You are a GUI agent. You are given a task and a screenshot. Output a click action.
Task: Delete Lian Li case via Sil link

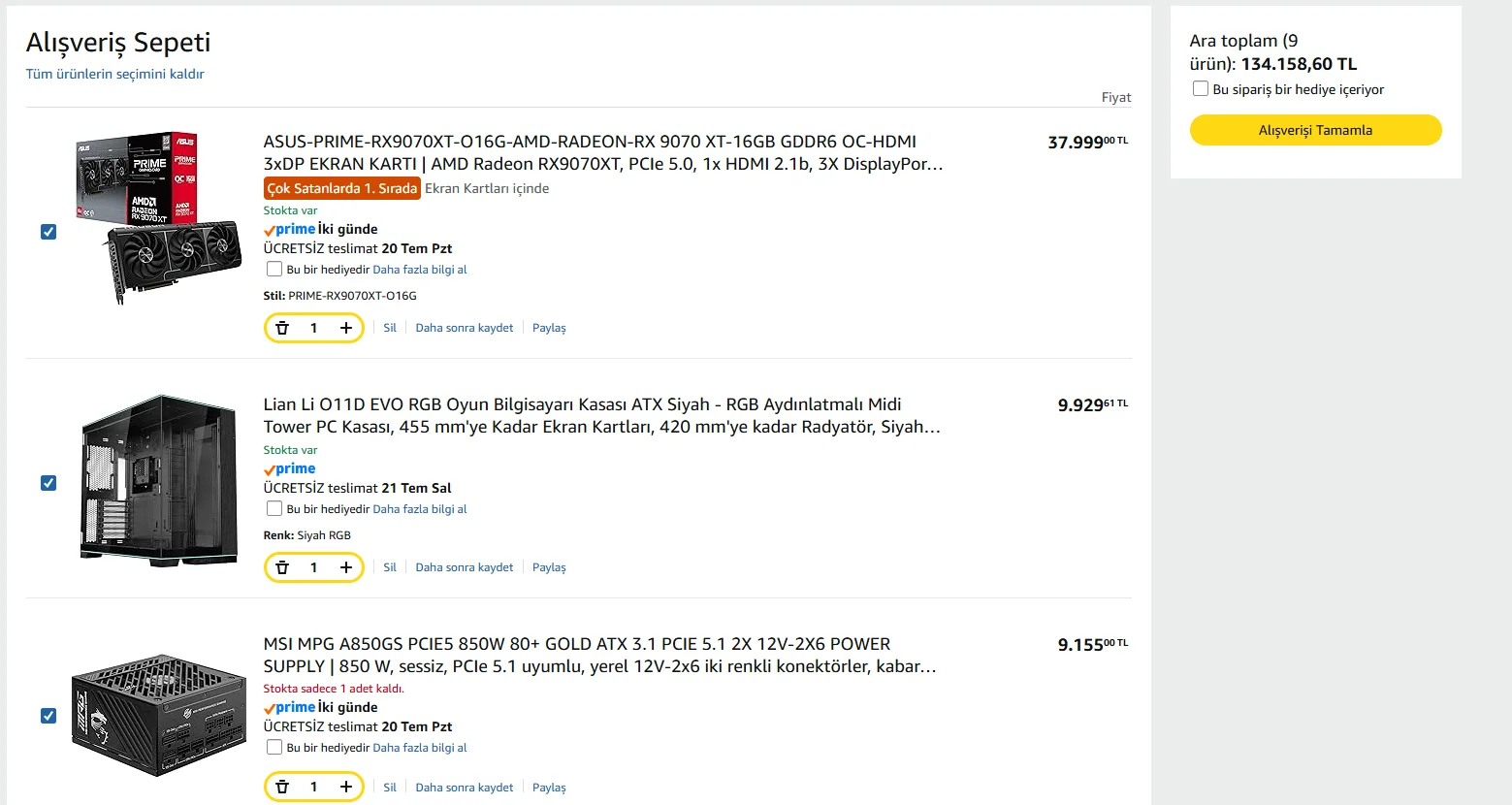coord(390,567)
